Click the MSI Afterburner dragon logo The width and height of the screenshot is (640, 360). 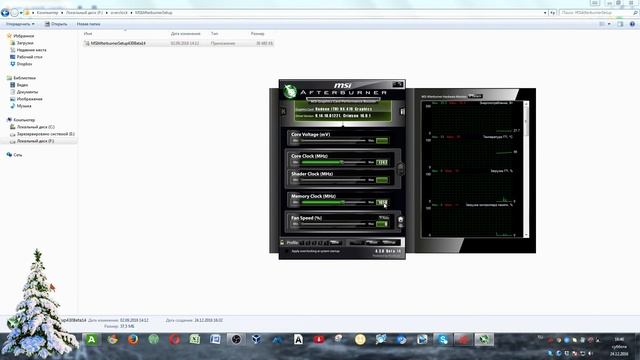coord(290,91)
